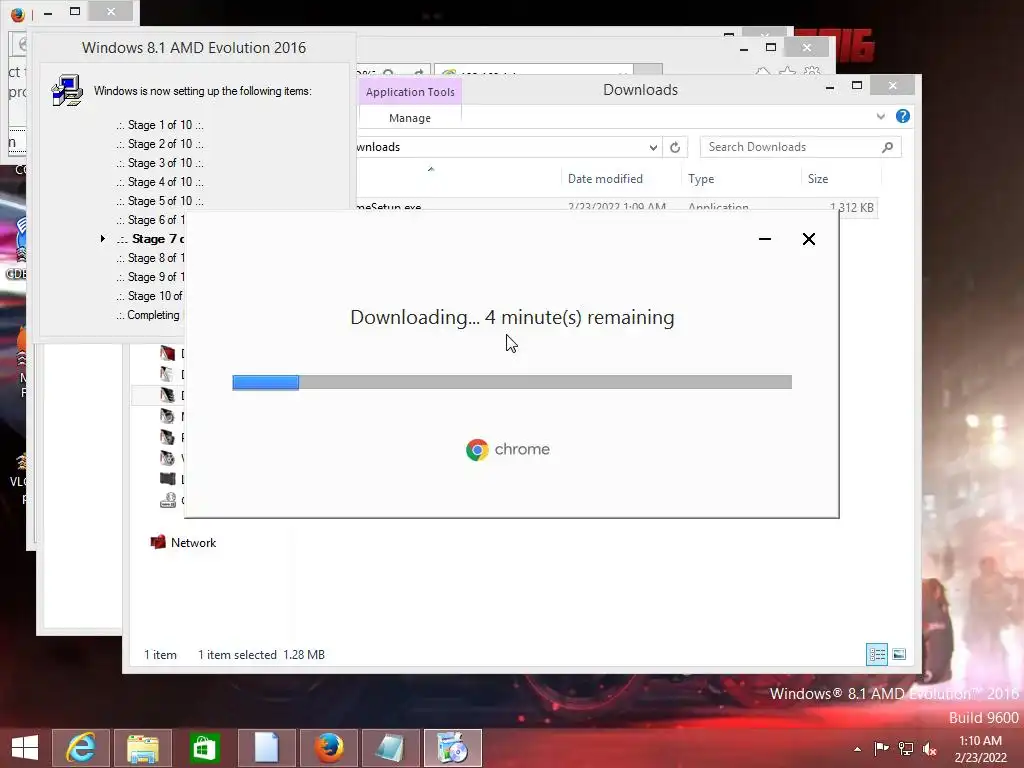Select Stage 3 of 10 entry

pyautogui.click(x=160, y=163)
